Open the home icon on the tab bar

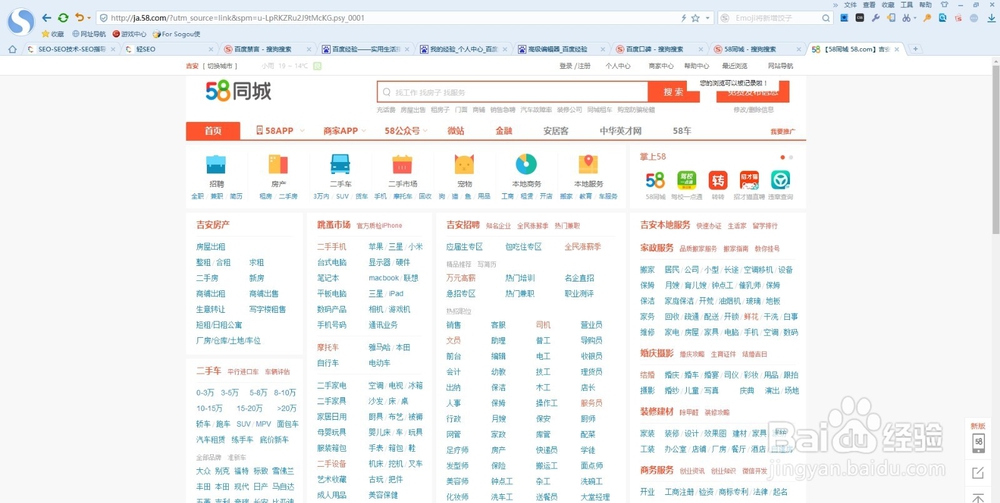point(12,49)
